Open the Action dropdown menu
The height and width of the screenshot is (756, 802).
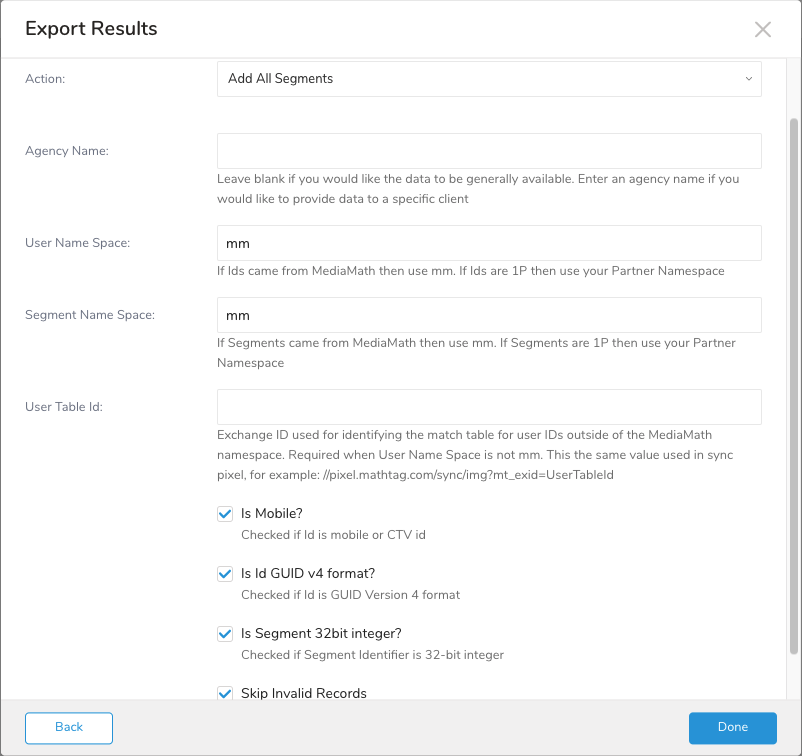[x=489, y=79]
